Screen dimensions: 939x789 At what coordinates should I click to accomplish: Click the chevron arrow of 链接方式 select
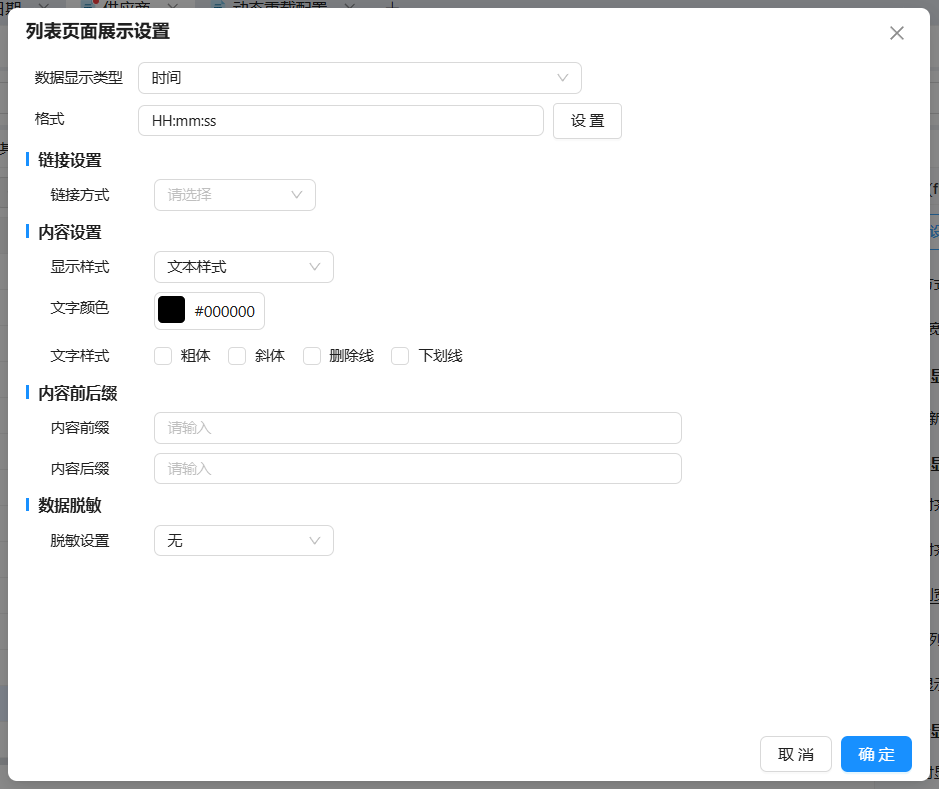click(296, 195)
